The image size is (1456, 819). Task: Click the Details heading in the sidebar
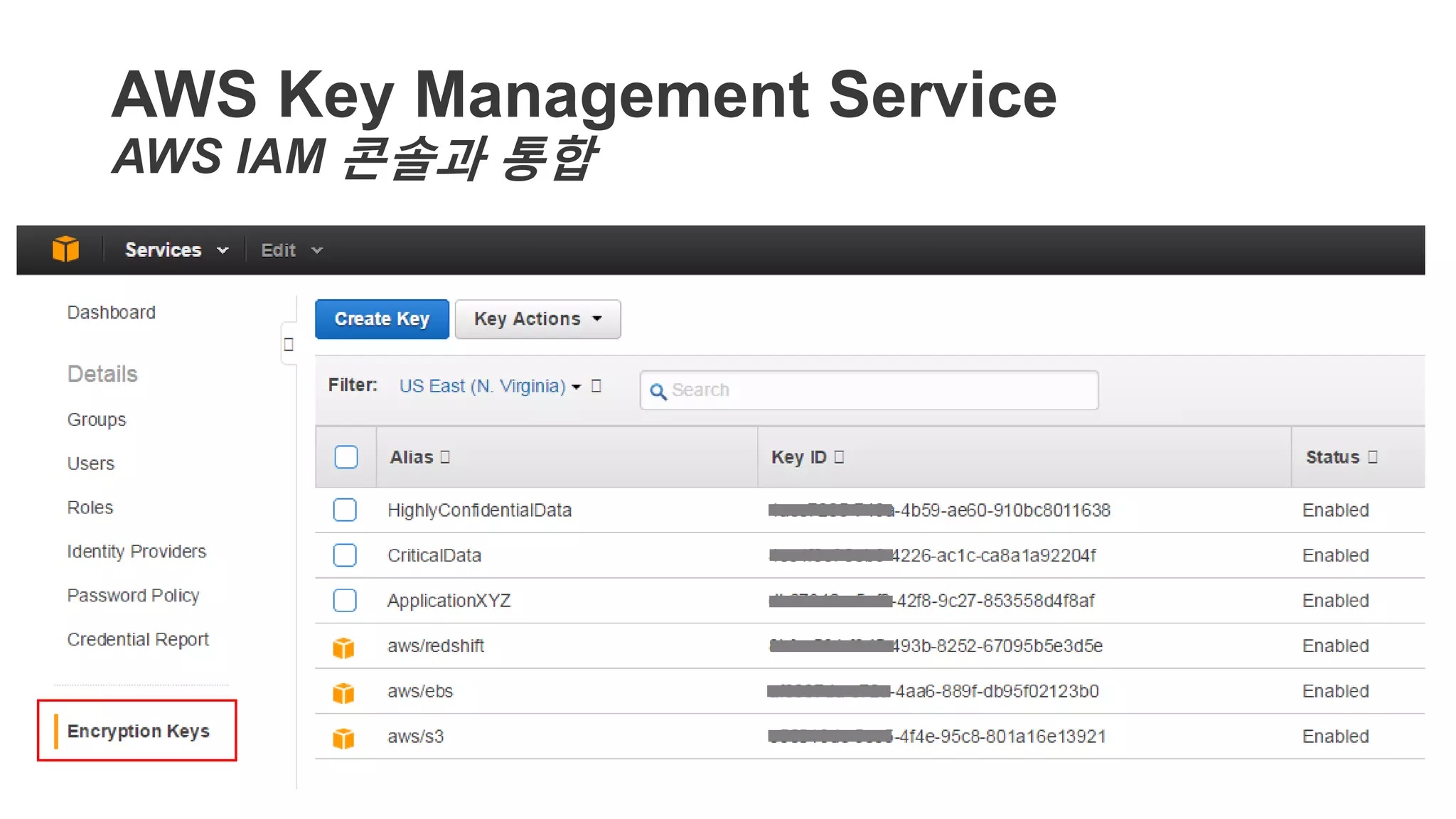[102, 375]
